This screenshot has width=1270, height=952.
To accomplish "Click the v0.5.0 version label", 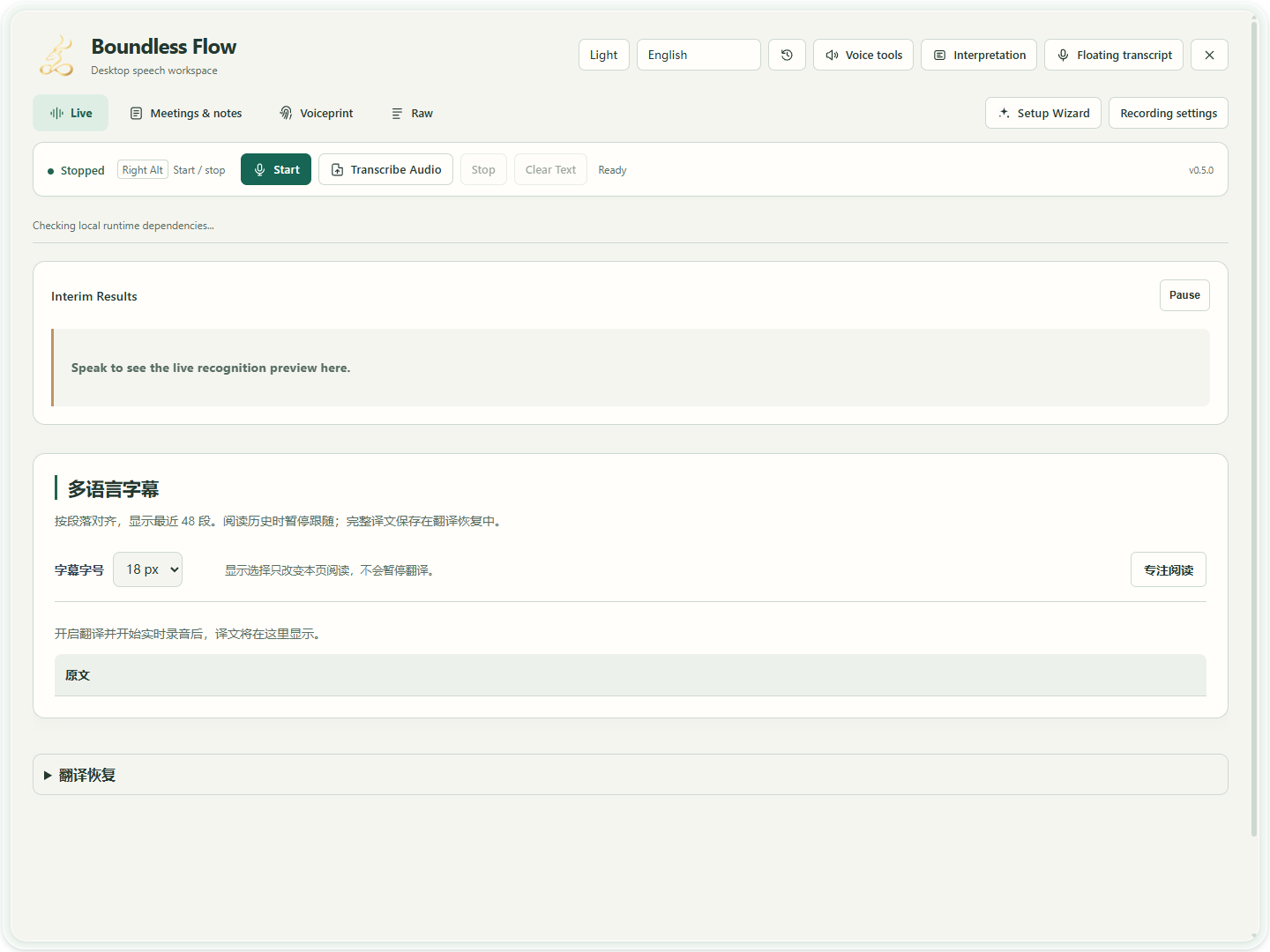I will 1201,170.
